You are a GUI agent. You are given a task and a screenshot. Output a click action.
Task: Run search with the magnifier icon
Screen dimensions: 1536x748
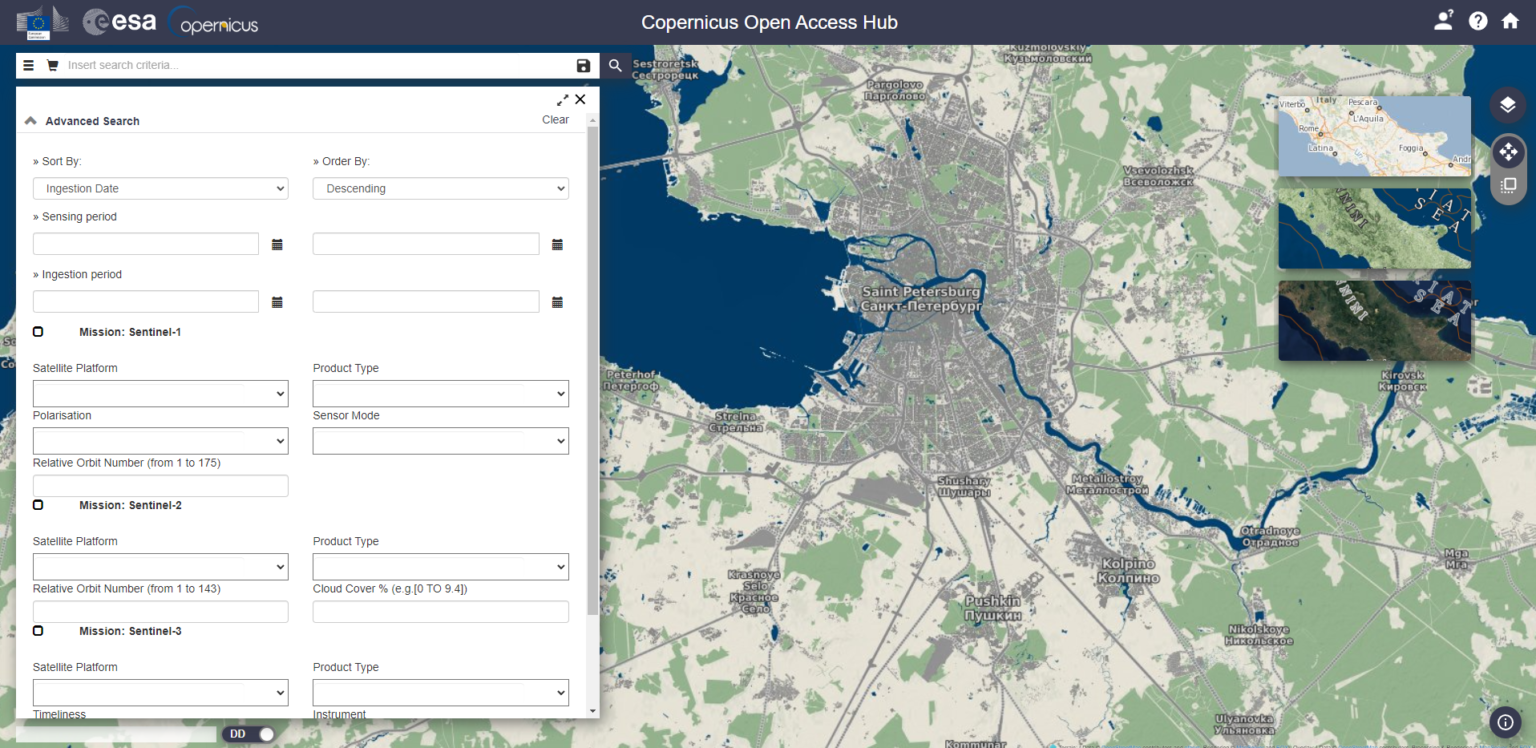[x=616, y=66]
